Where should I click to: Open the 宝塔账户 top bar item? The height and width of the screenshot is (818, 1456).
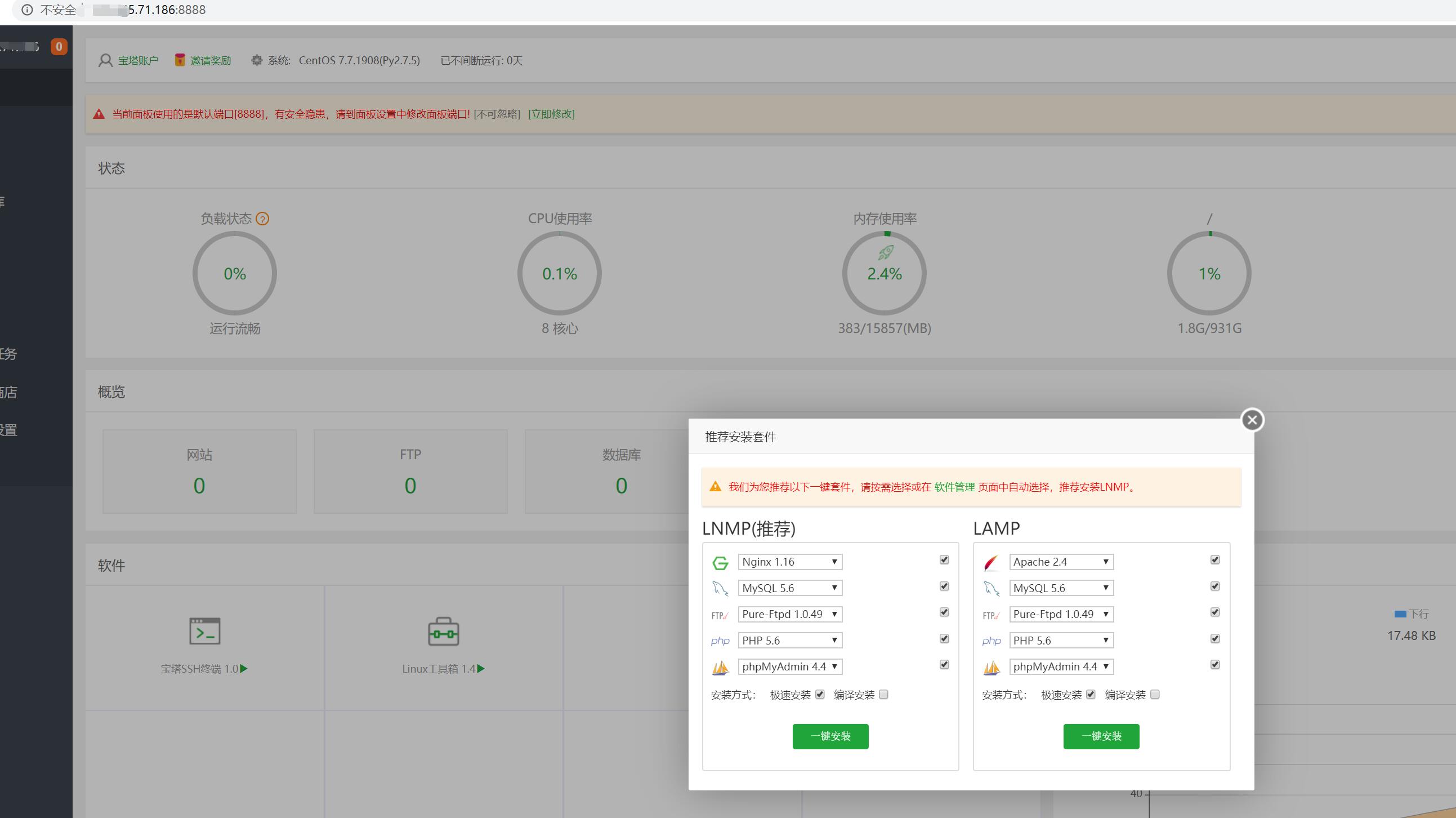137,60
